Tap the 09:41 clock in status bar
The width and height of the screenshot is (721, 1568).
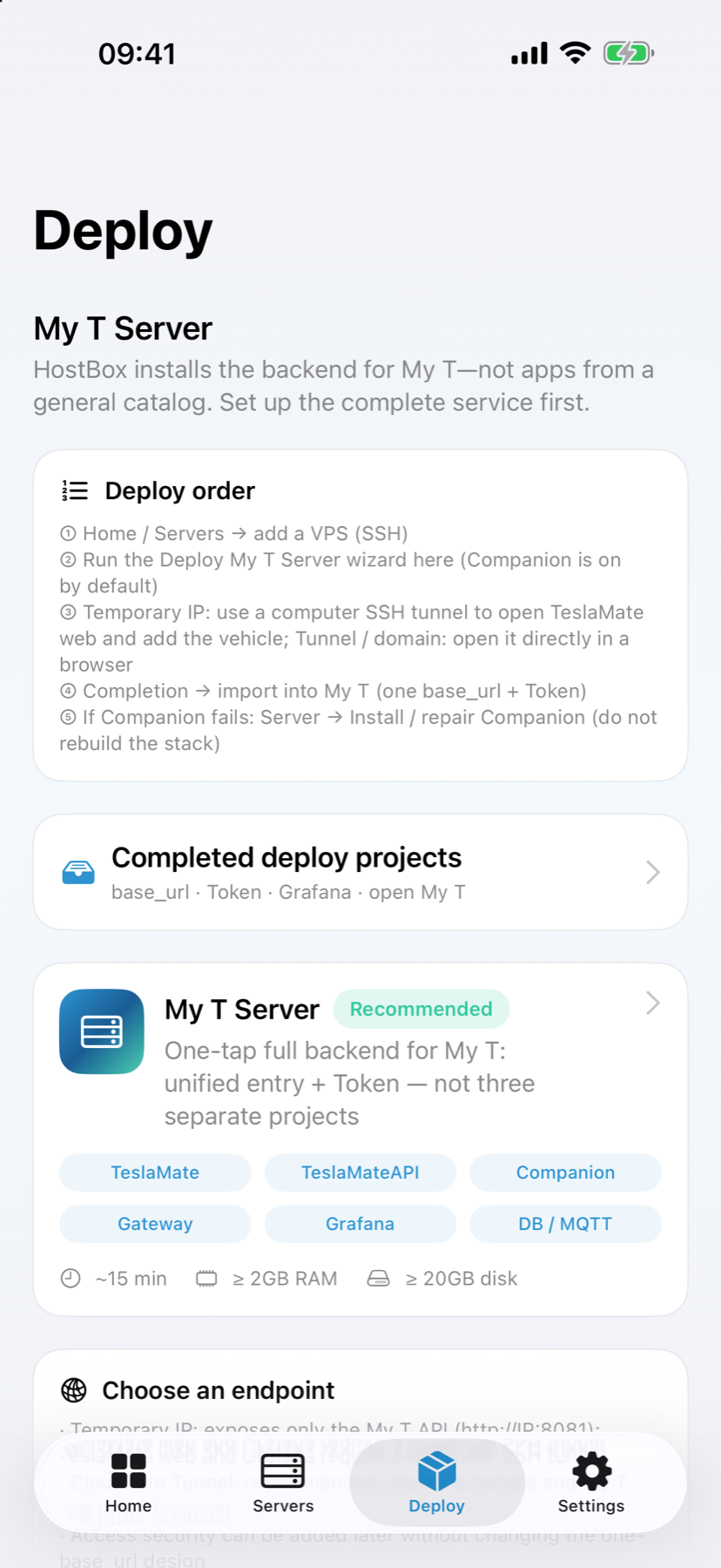click(x=137, y=54)
